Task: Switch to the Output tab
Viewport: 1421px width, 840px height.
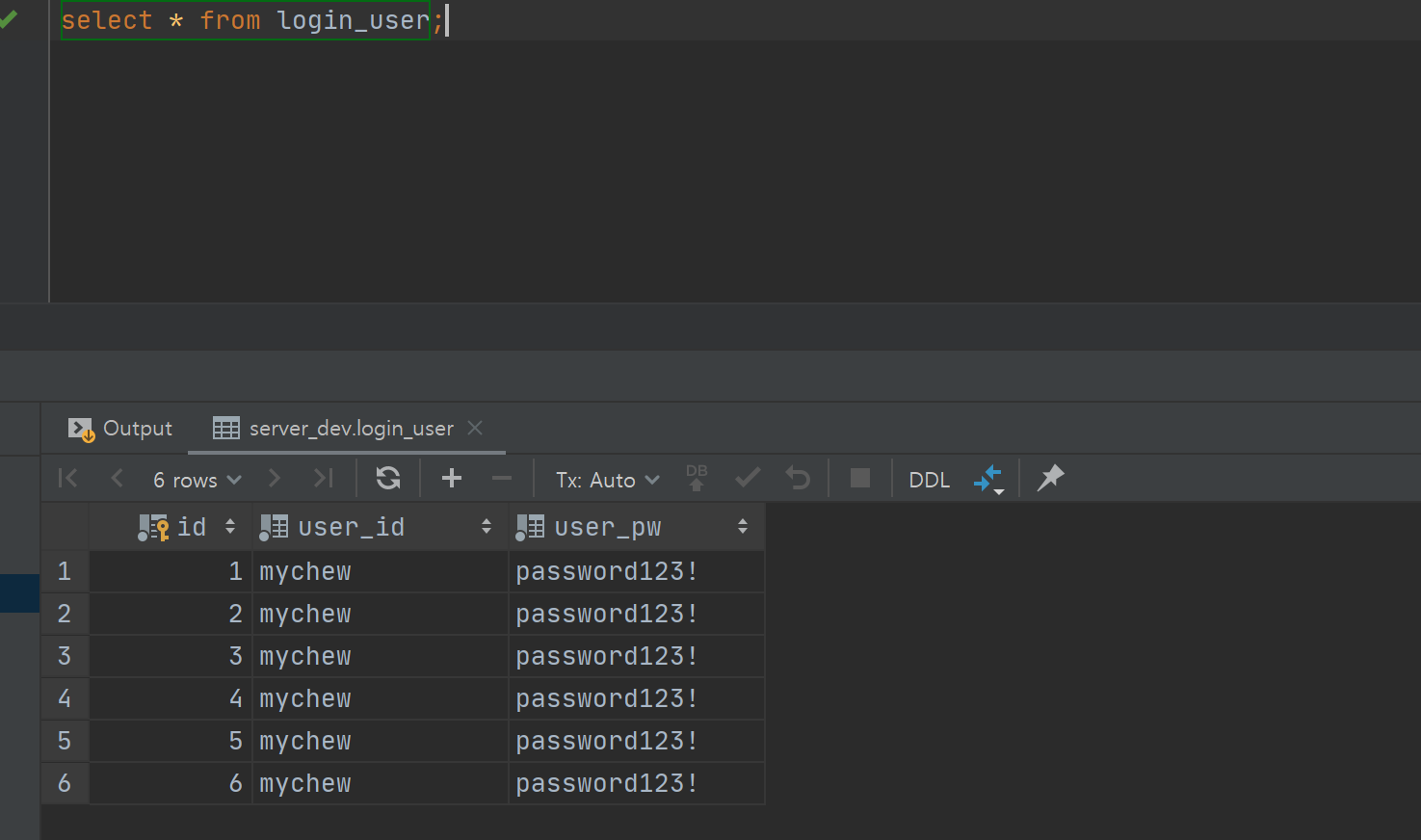Action: [x=120, y=428]
